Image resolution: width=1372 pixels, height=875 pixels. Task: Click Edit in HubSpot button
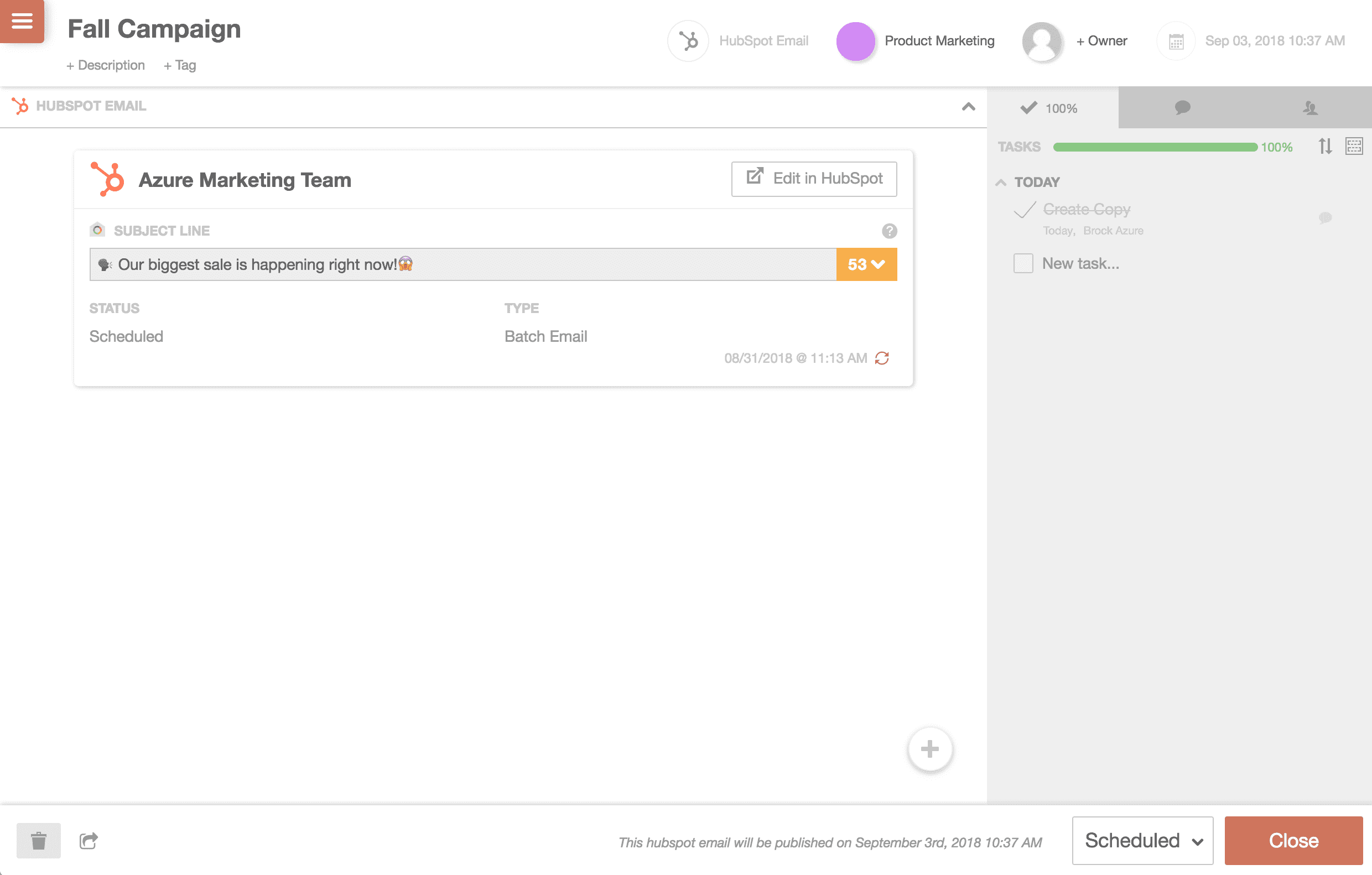(814, 179)
